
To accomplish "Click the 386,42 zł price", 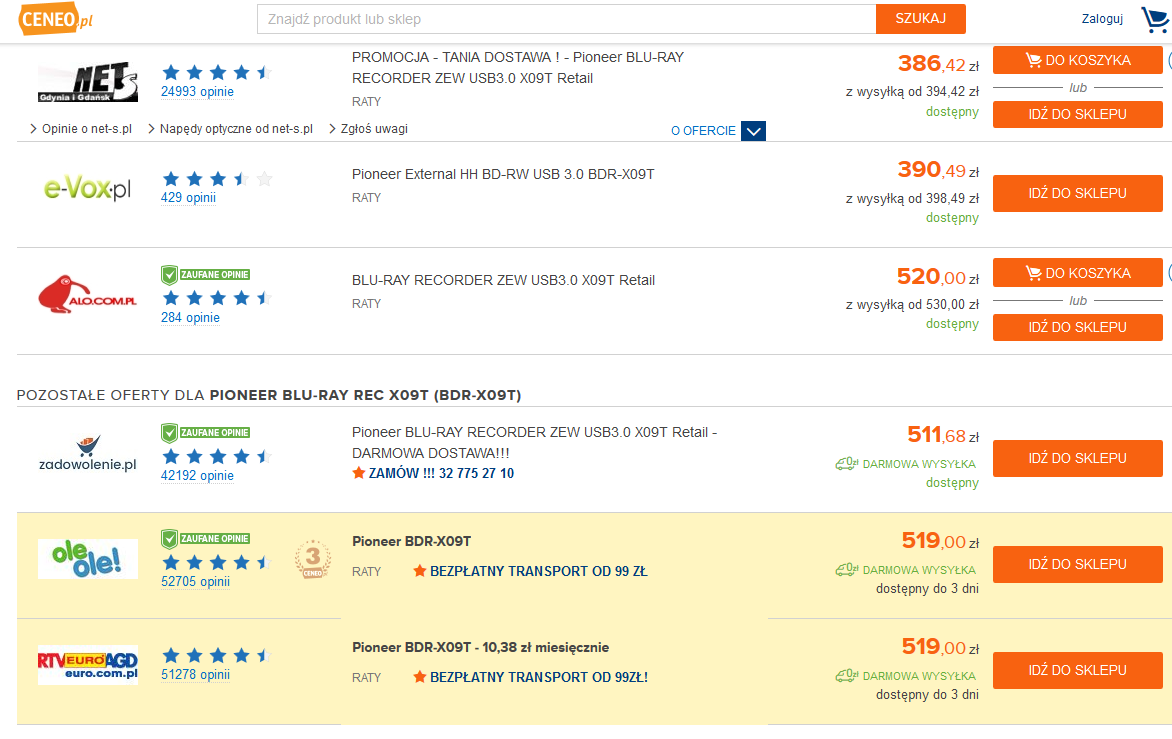I will 938,64.
